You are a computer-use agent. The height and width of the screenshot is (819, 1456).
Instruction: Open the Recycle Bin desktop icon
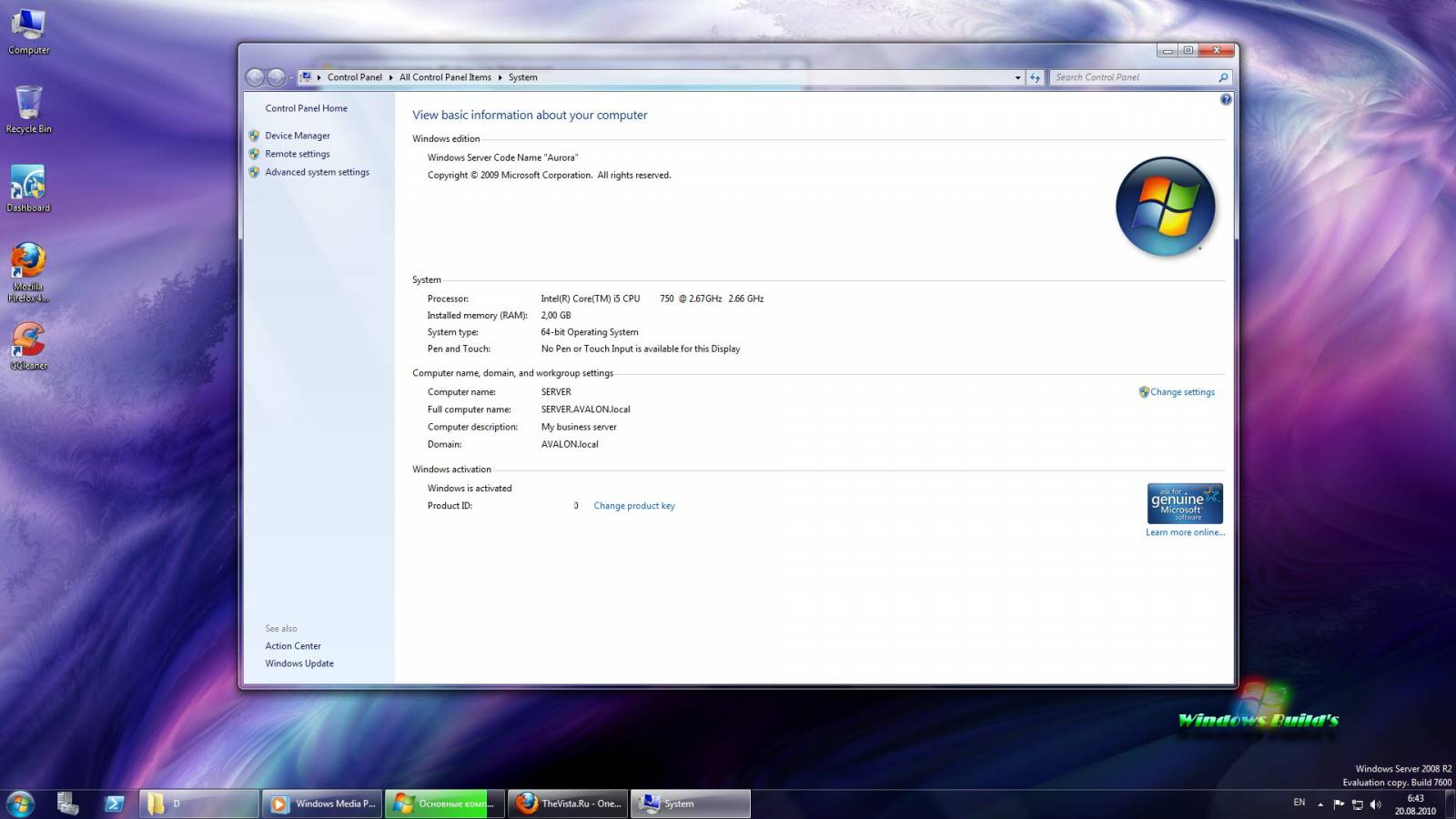28,110
